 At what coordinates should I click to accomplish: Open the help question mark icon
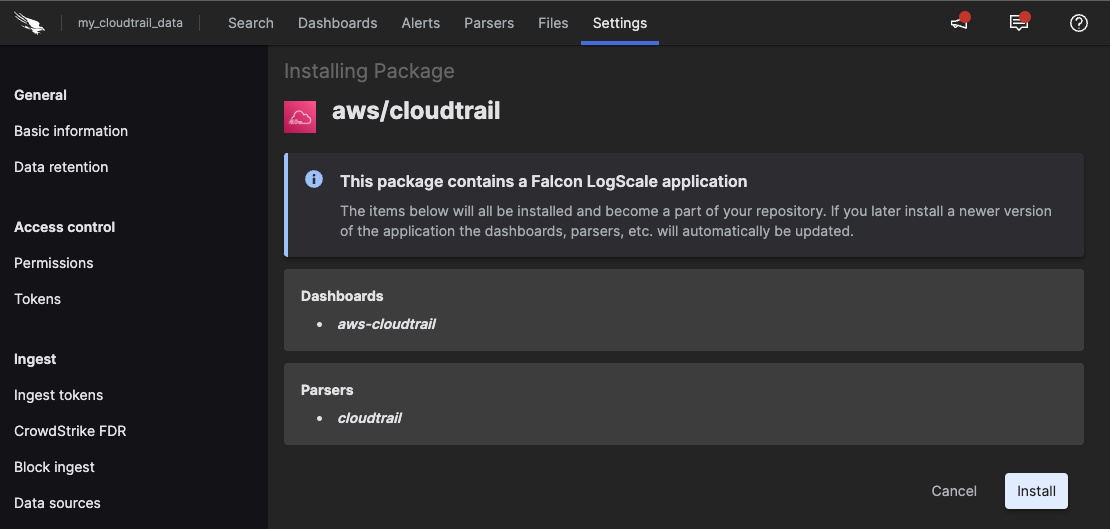(x=1078, y=23)
